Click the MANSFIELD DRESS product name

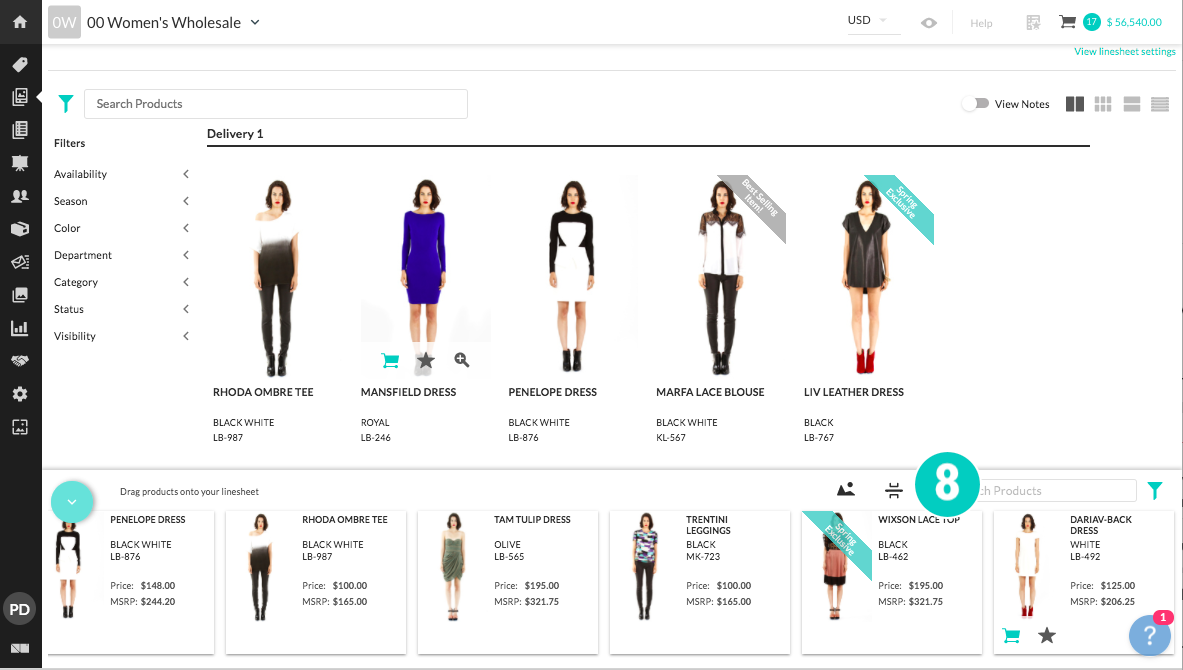pos(408,392)
